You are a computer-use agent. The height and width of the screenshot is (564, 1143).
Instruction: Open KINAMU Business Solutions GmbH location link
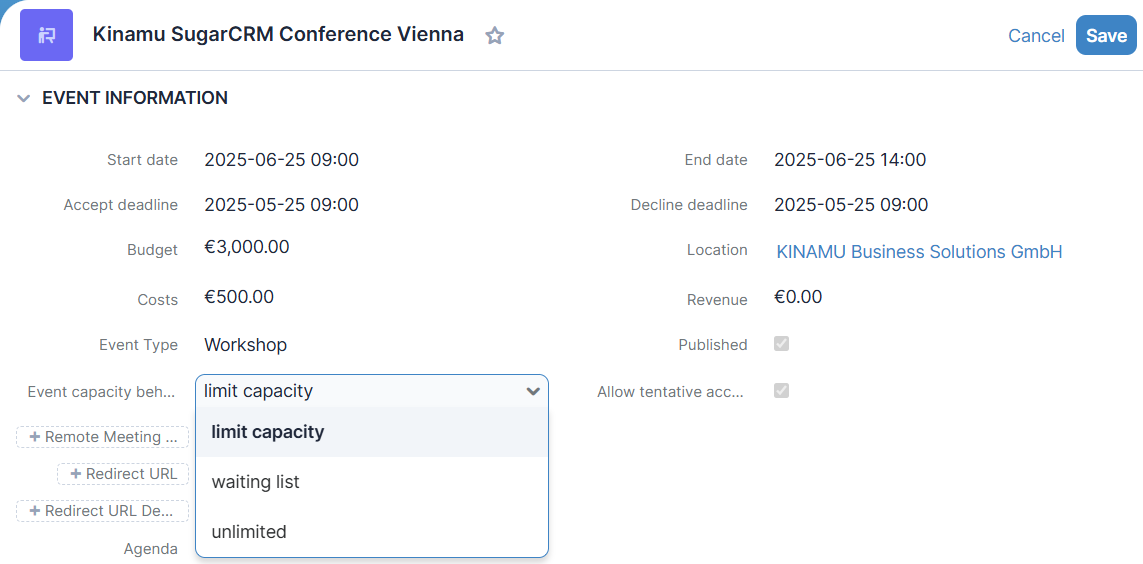click(919, 252)
